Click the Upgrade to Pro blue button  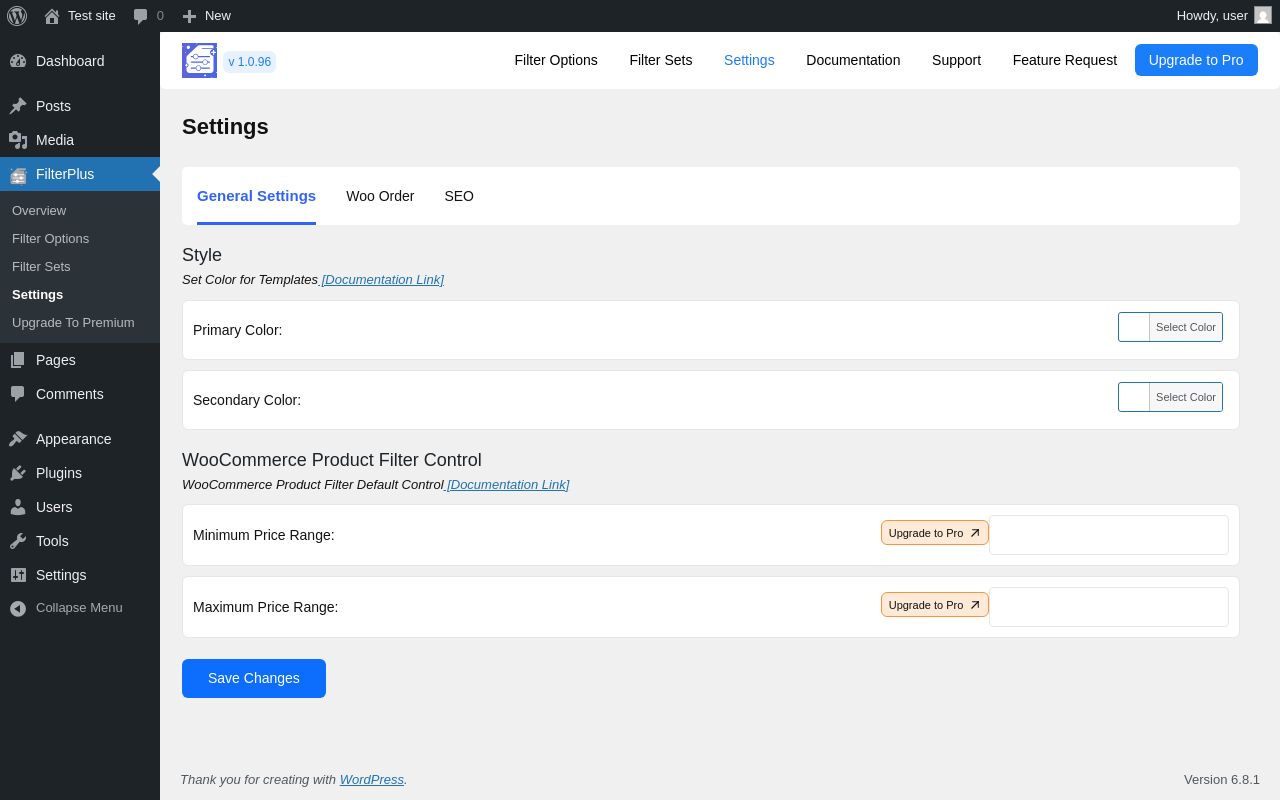click(1196, 60)
